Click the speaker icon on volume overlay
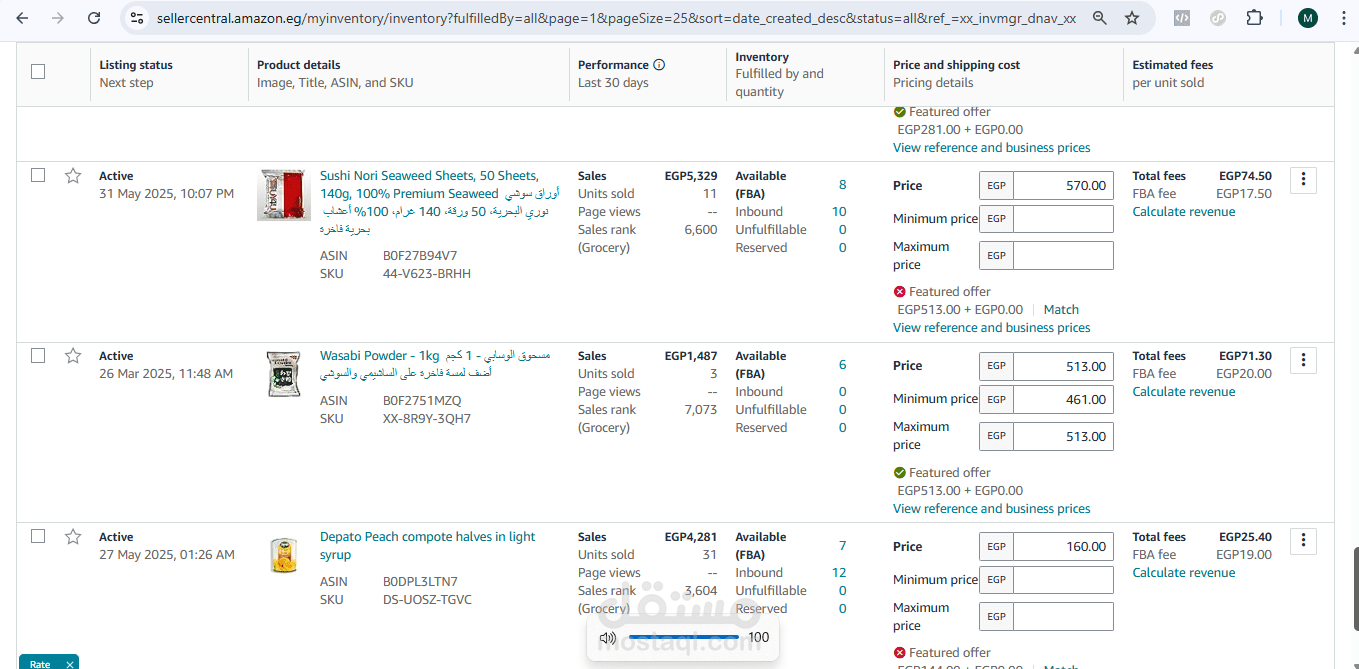This screenshot has width=1359, height=669. [608, 638]
